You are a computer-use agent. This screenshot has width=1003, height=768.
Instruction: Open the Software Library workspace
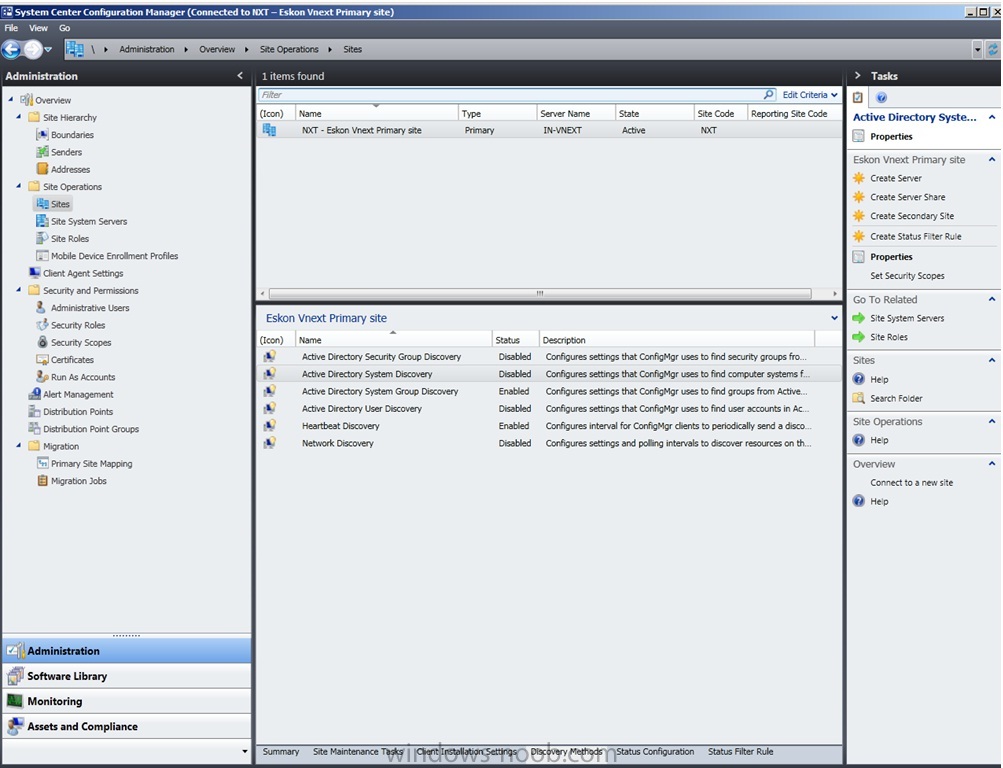click(x=127, y=676)
